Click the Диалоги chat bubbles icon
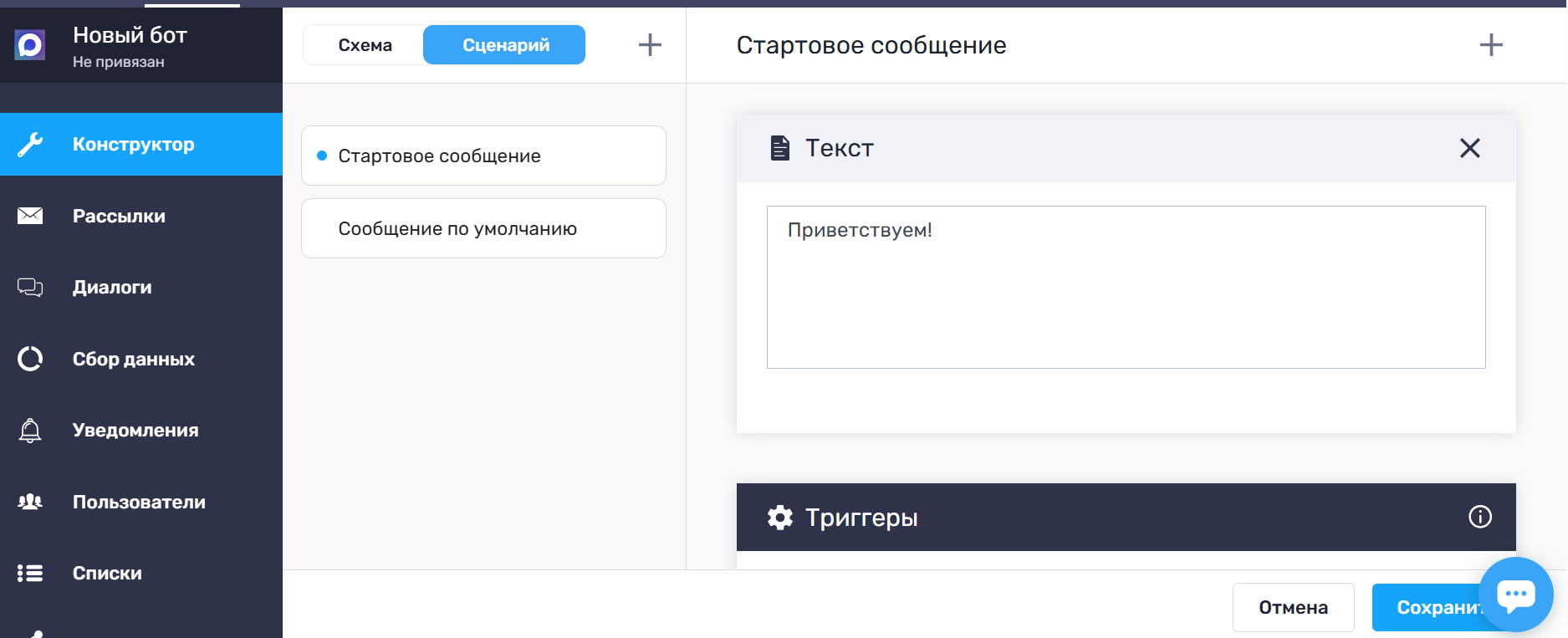 (x=30, y=288)
